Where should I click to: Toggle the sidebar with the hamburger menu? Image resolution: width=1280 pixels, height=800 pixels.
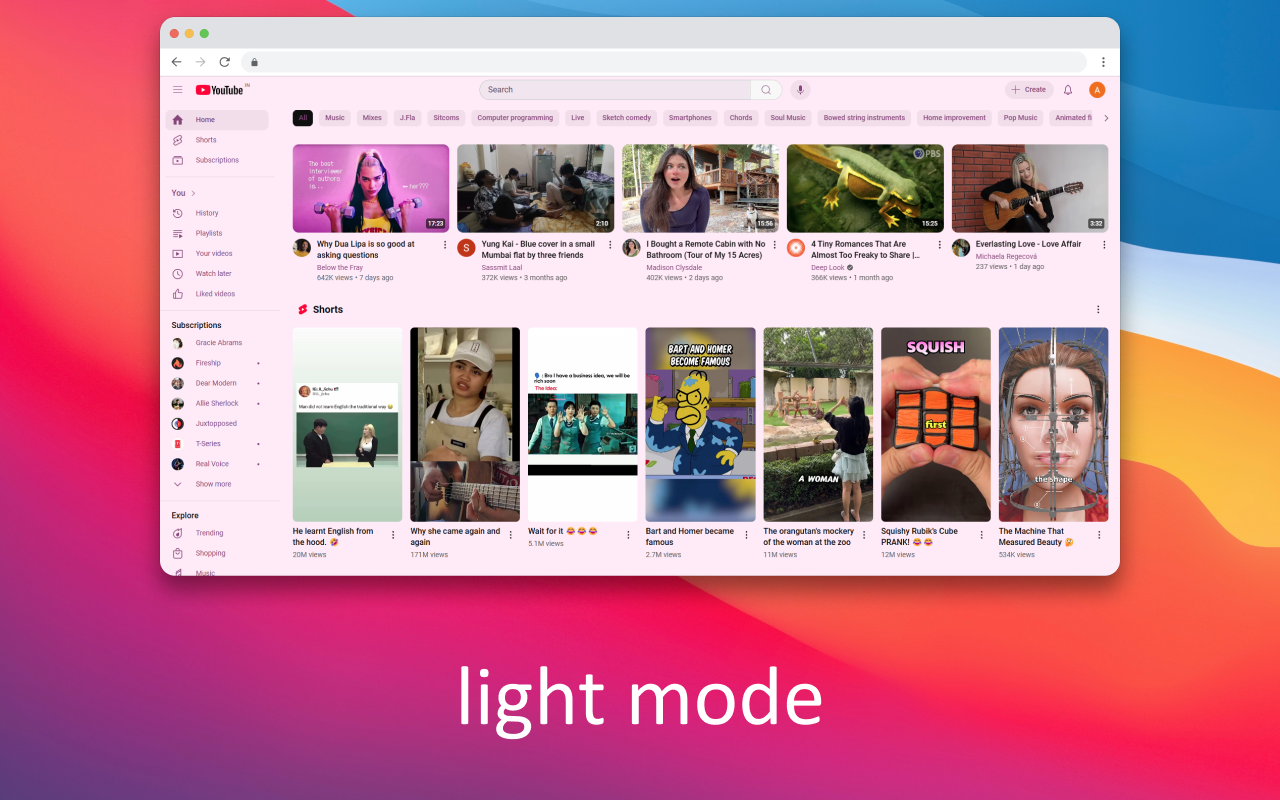(x=178, y=89)
